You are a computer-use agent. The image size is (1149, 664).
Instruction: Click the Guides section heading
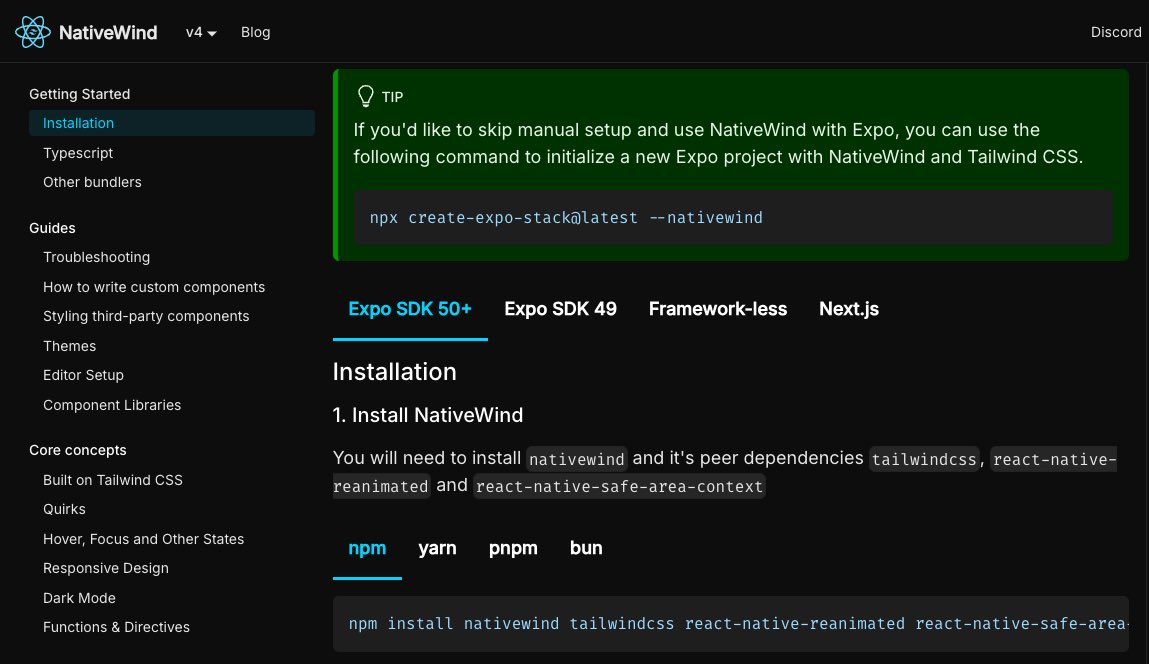pos(52,228)
